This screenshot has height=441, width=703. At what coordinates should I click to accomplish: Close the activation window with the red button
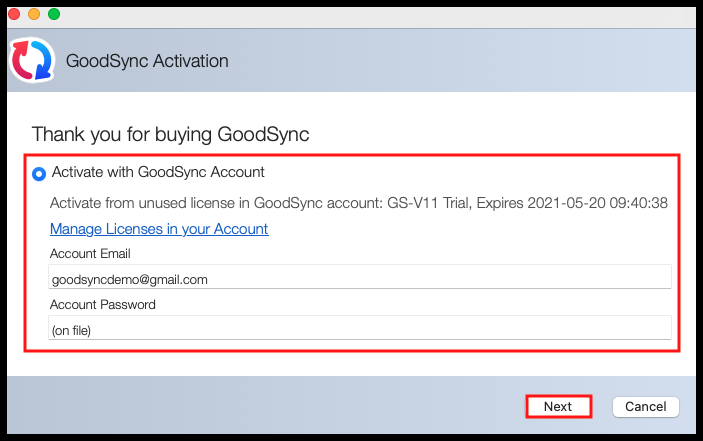click(x=14, y=14)
